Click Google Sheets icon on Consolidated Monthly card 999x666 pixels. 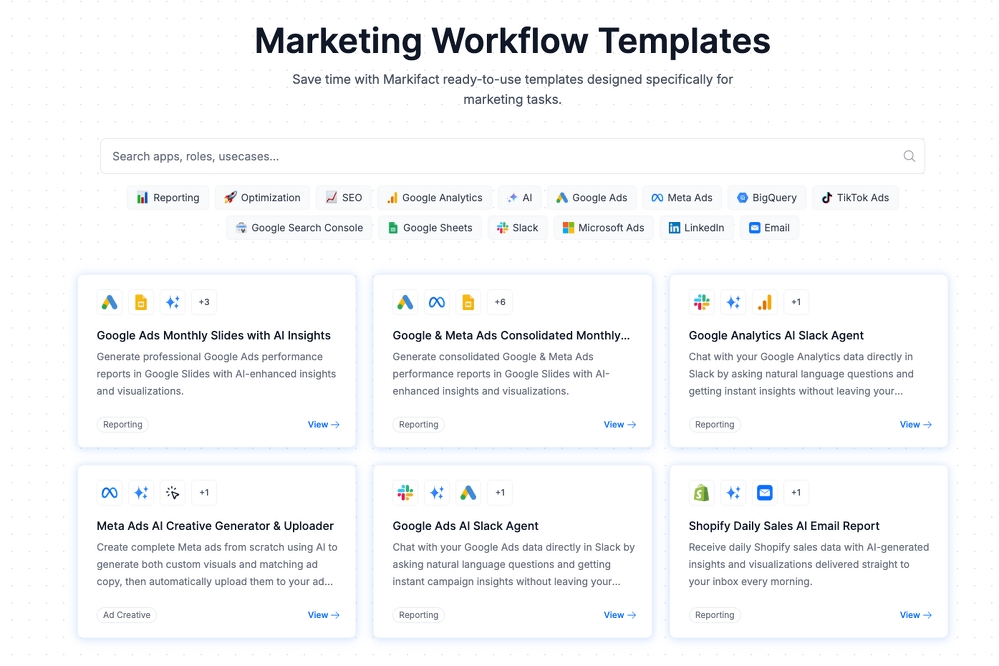point(468,302)
